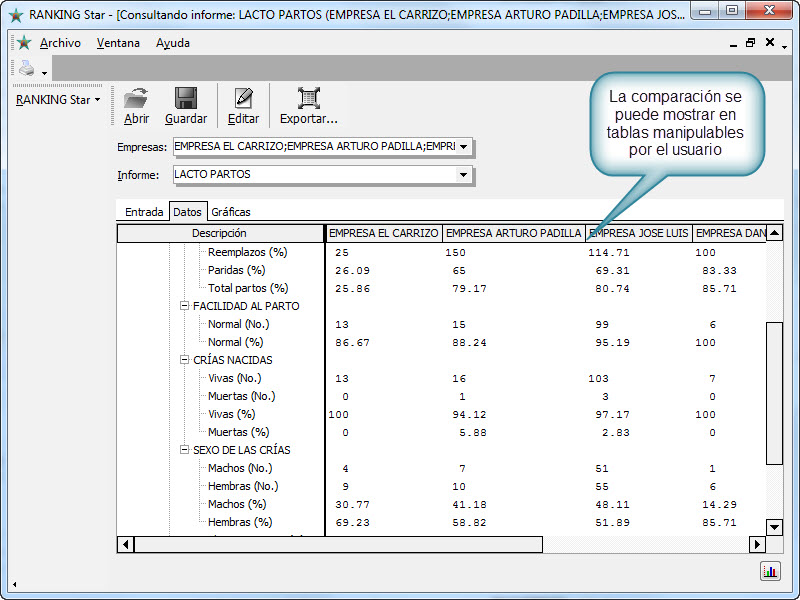Select the Datos tab
This screenshot has width=800, height=600.
(x=187, y=212)
